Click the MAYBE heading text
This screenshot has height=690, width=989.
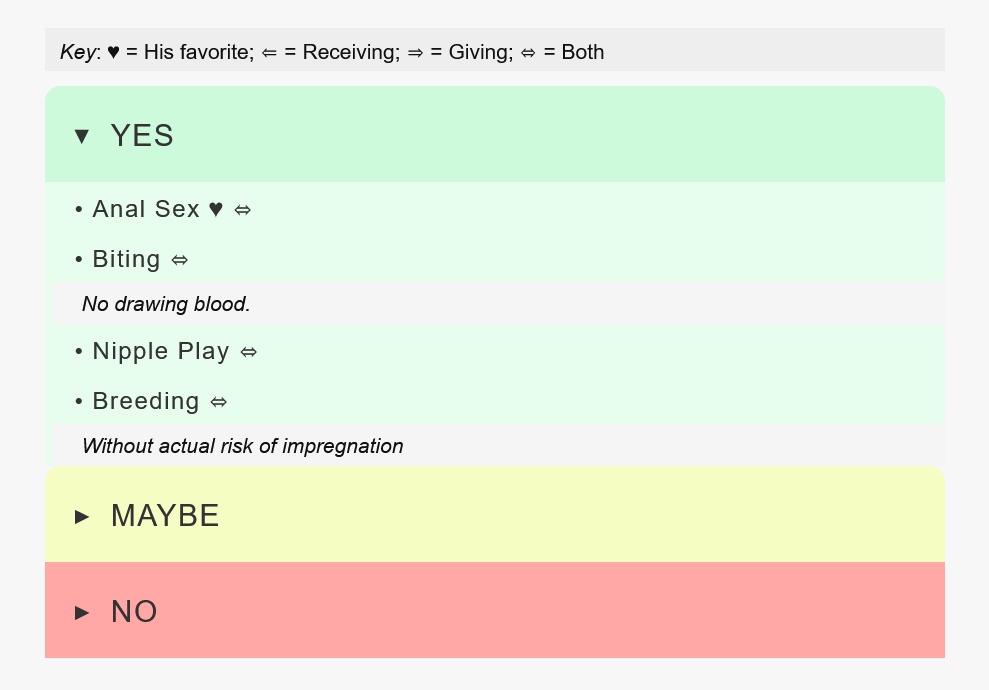click(x=165, y=516)
